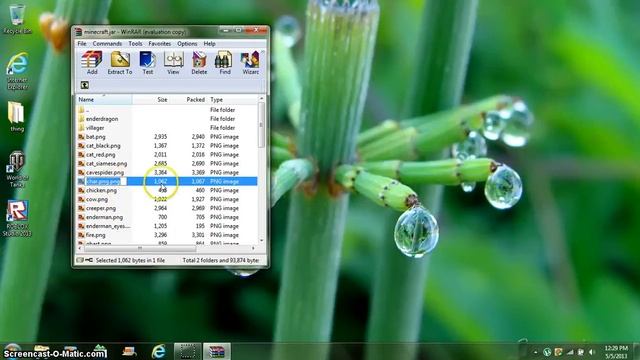Select the '..' parent folder row

pyautogui.click(x=167, y=110)
